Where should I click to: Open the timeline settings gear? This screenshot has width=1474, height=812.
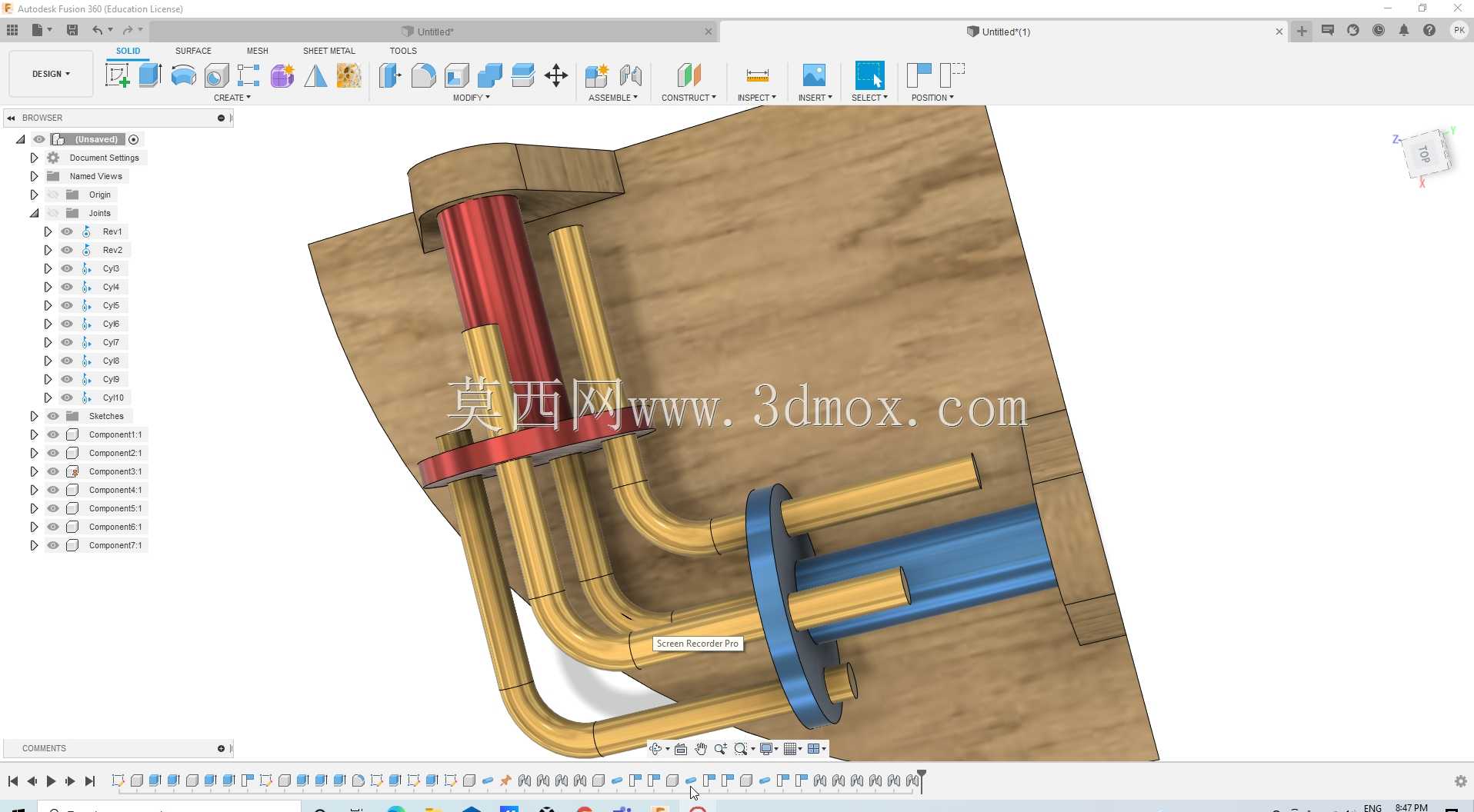1461,781
